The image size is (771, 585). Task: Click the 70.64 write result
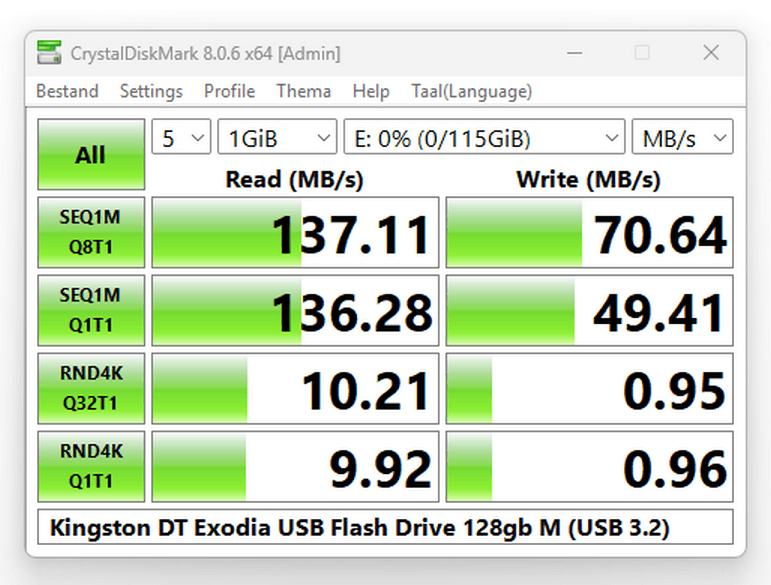click(x=590, y=233)
